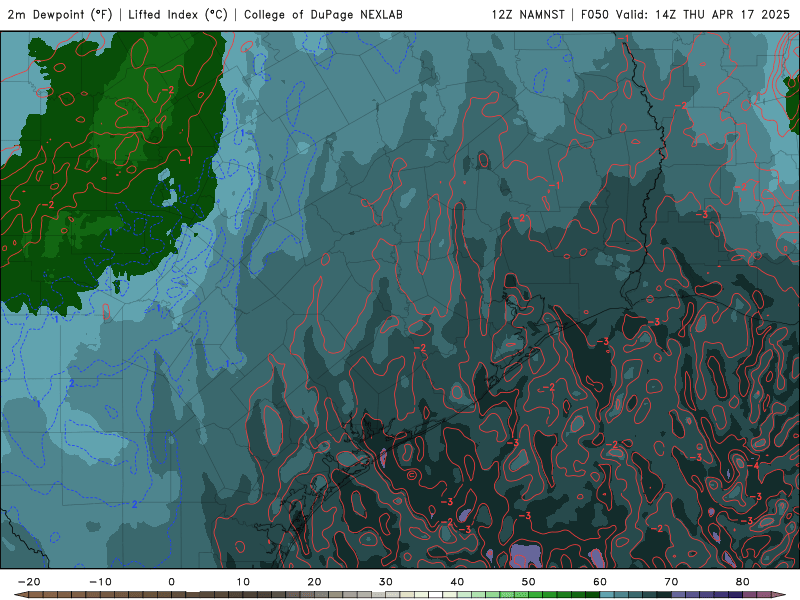Viewport: 800px width, 600px height.
Task: Click the 'Lifted Index (°C)' header label
Action: tap(178, 14)
